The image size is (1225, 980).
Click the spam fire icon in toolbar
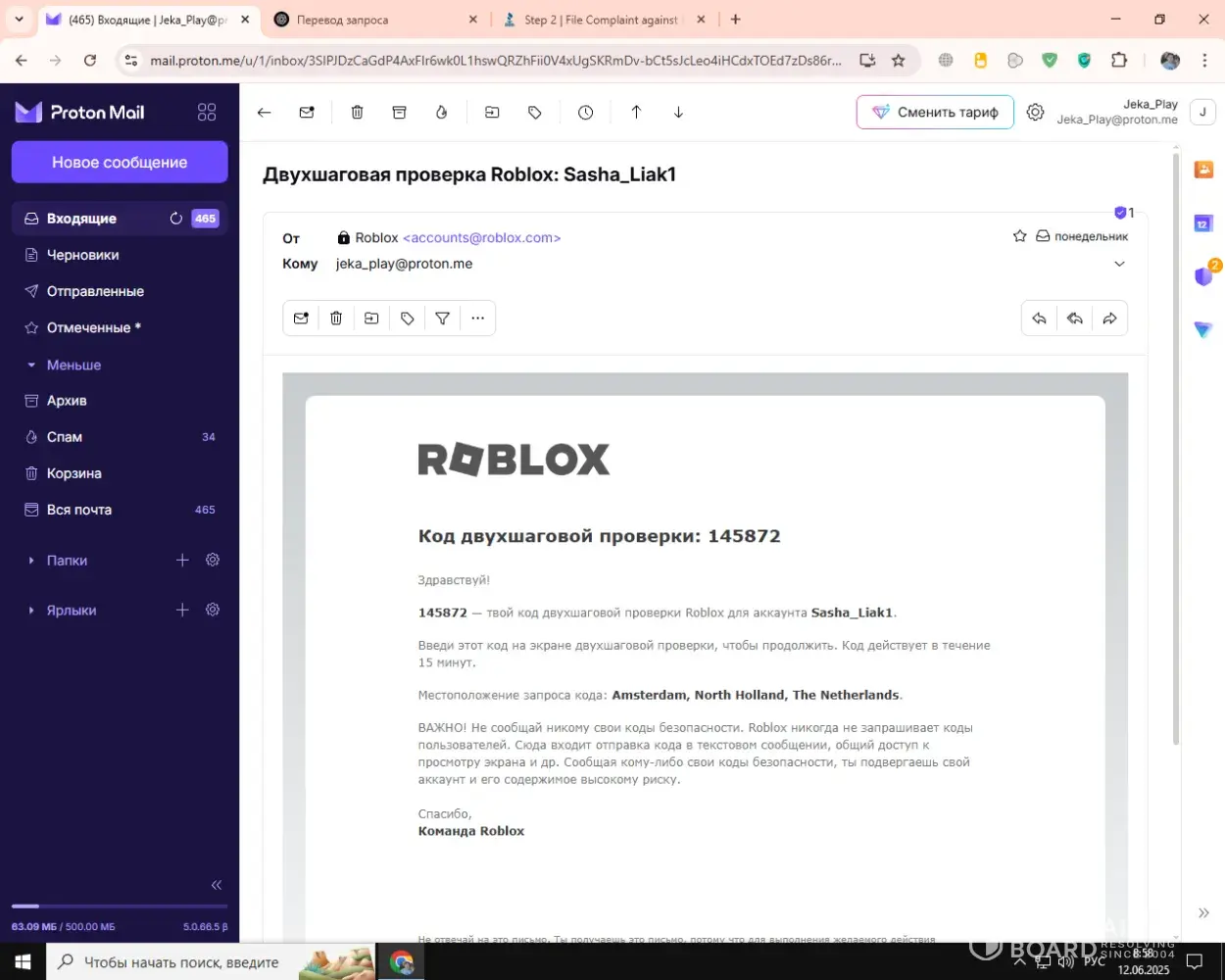pos(441,113)
